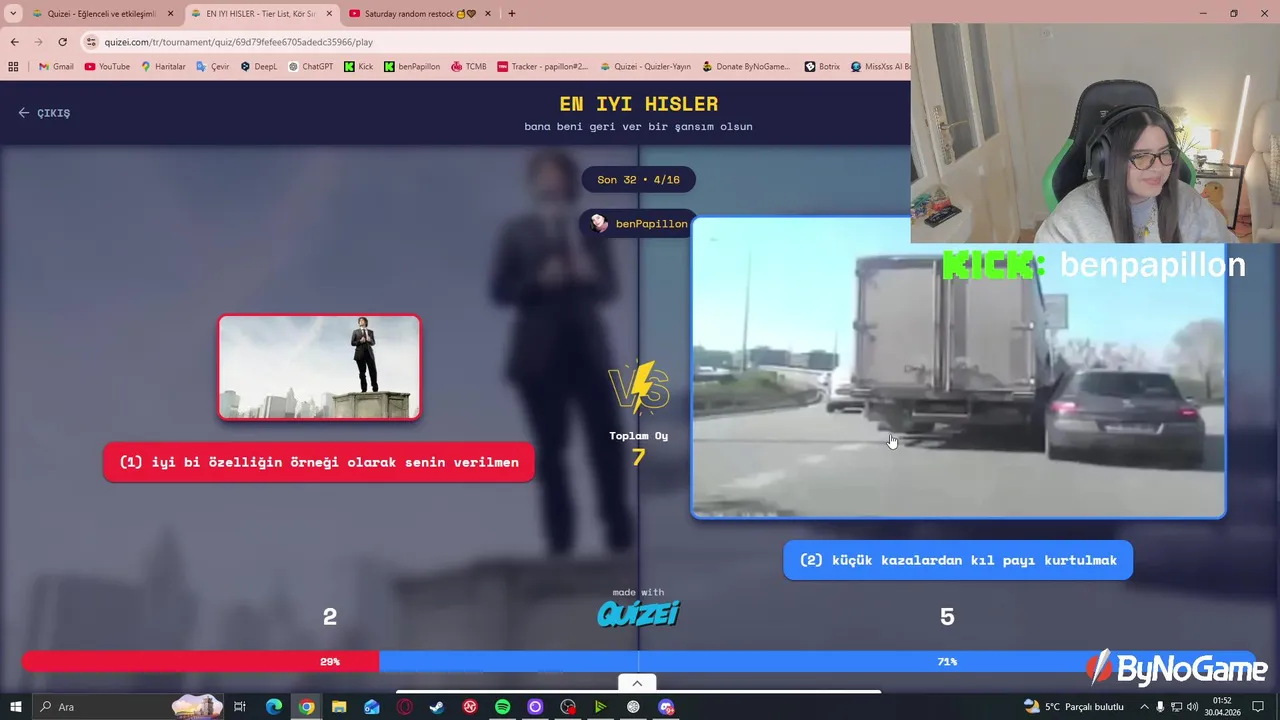This screenshot has height=720, width=1280.
Task: Open the Donate ByNoGame bookmark
Action: (x=747, y=67)
